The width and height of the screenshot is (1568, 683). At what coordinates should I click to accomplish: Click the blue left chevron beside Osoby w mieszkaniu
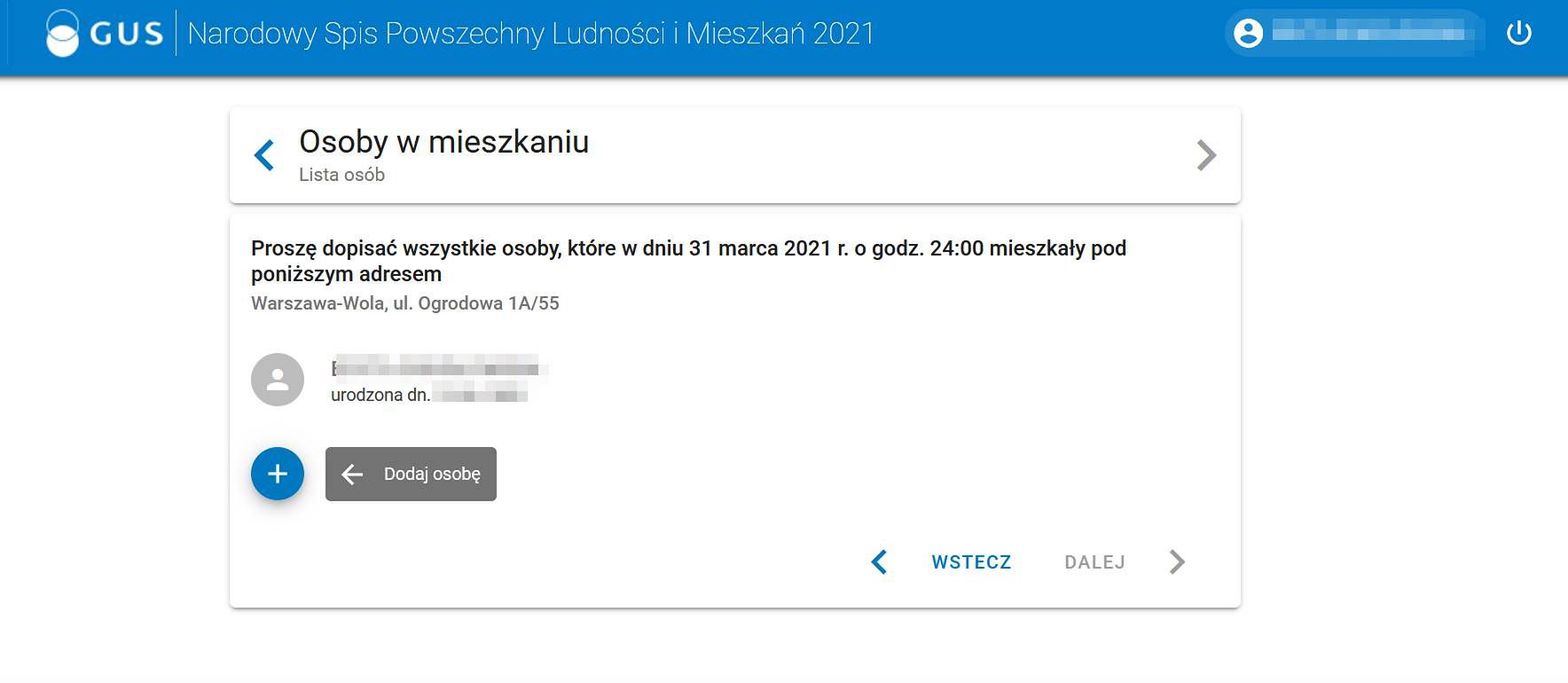(264, 155)
